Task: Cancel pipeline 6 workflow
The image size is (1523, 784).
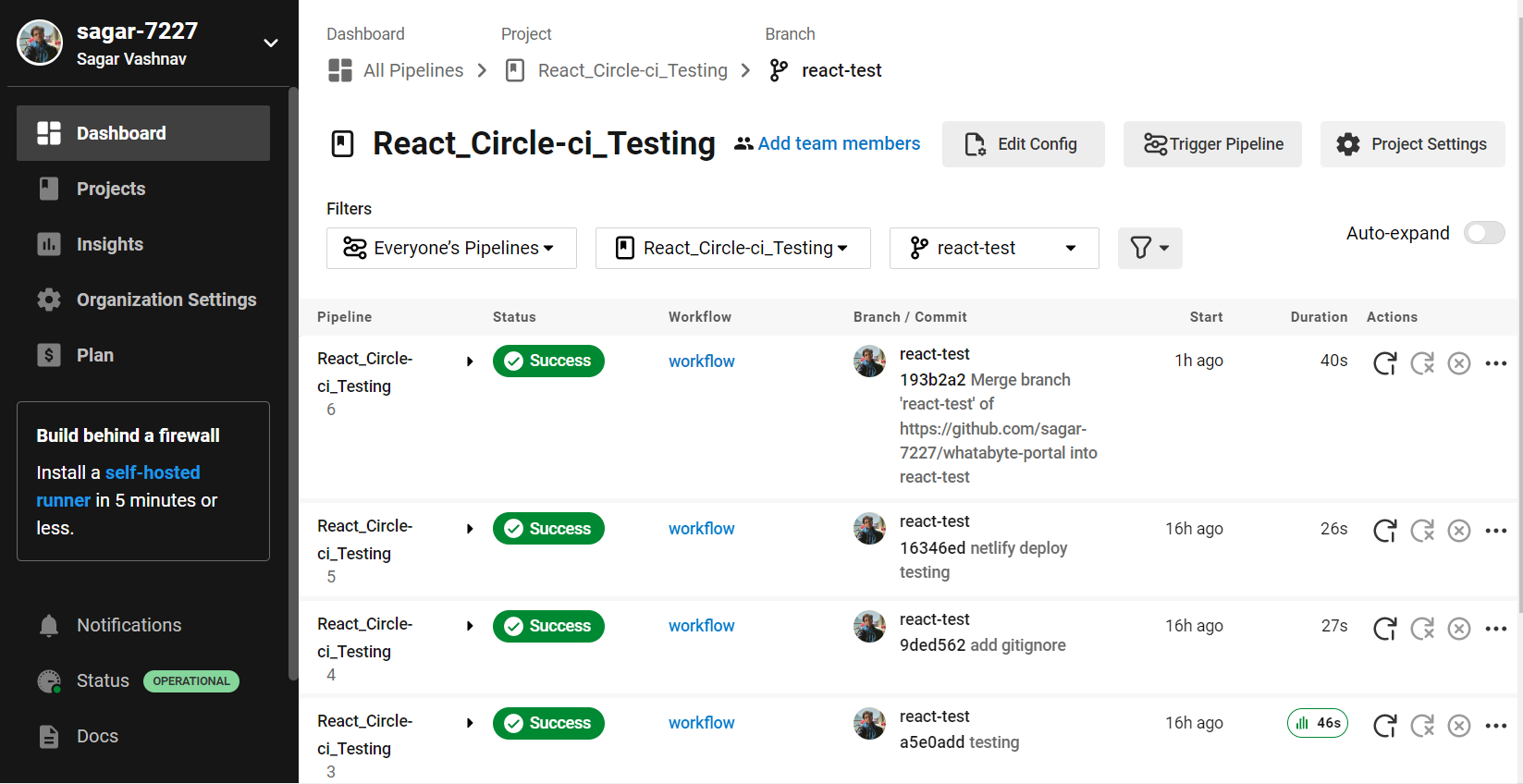Action: click(1459, 363)
